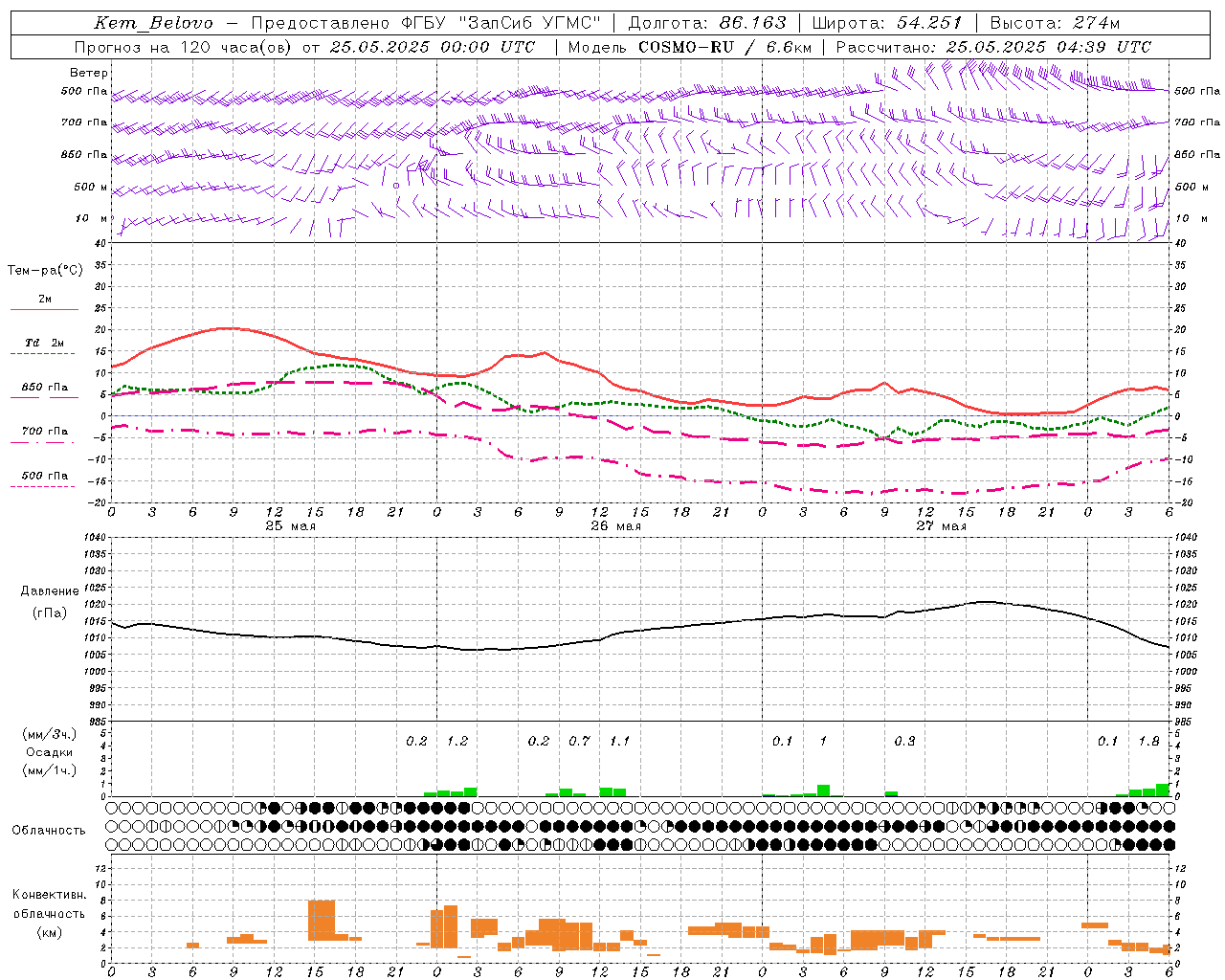The height and width of the screenshot is (980, 1225).
Task: Click the '0.2' precipitation value beside 1.2
Action: tap(416, 741)
